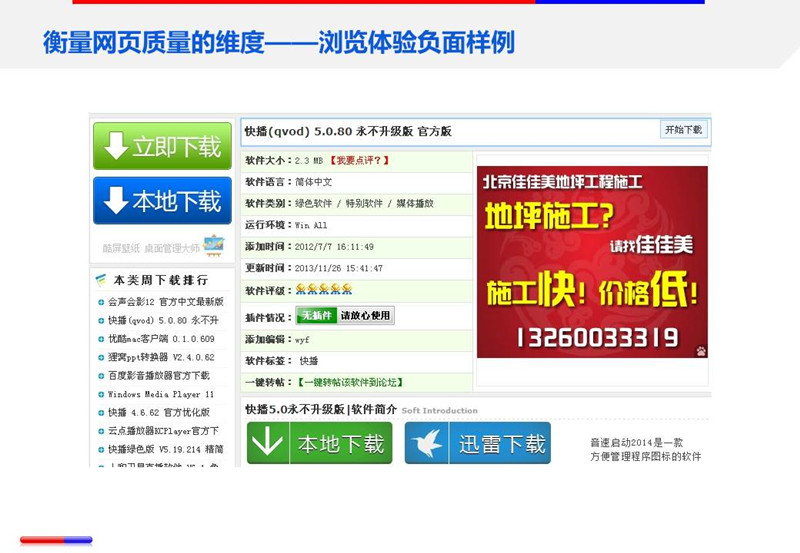The image size is (800, 553).
Task: Click the green 立即下载 download button
Action: [x=162, y=146]
